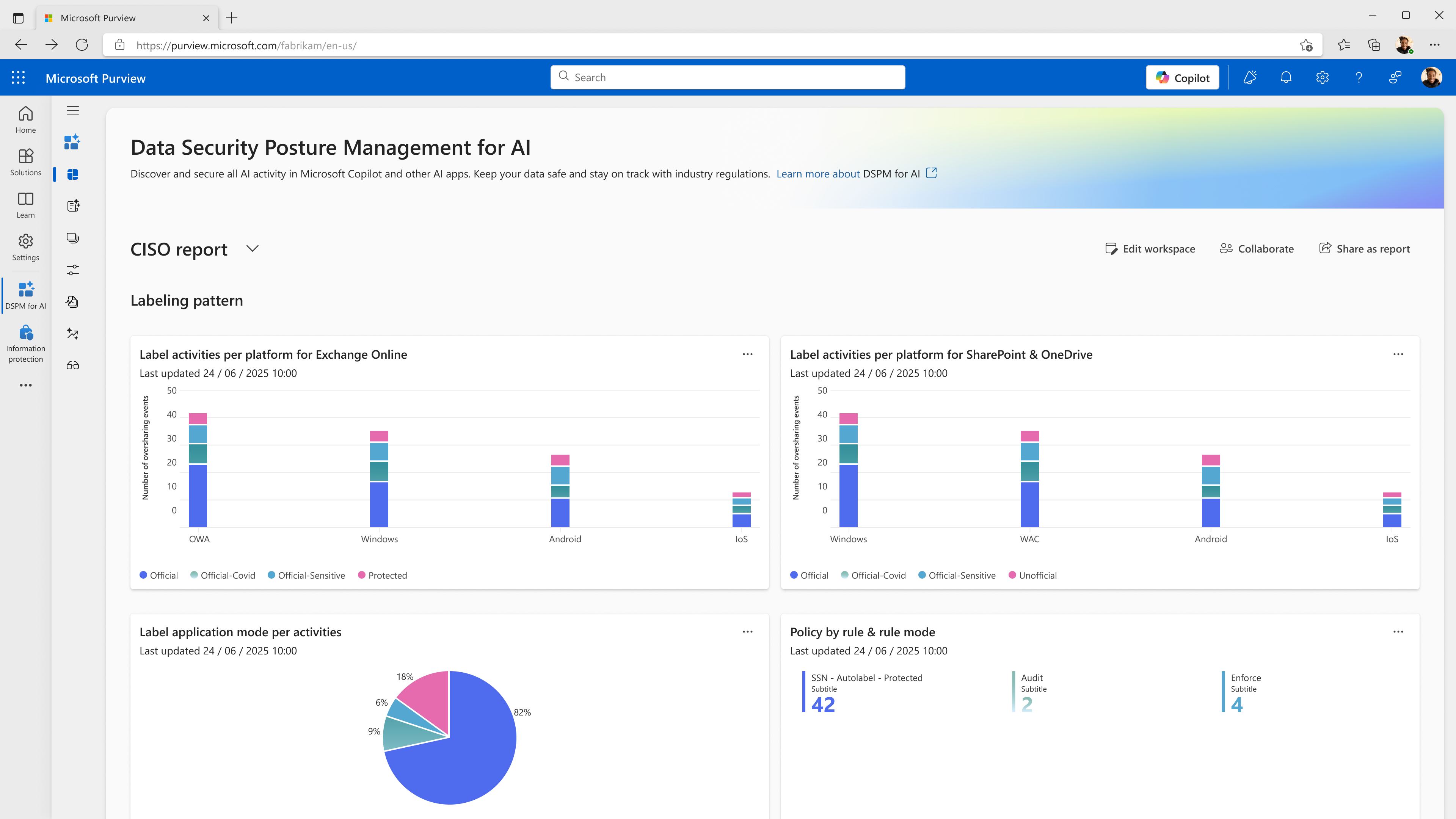This screenshot has width=1456, height=819.
Task: Open Solutions in left navigation
Action: click(x=25, y=162)
